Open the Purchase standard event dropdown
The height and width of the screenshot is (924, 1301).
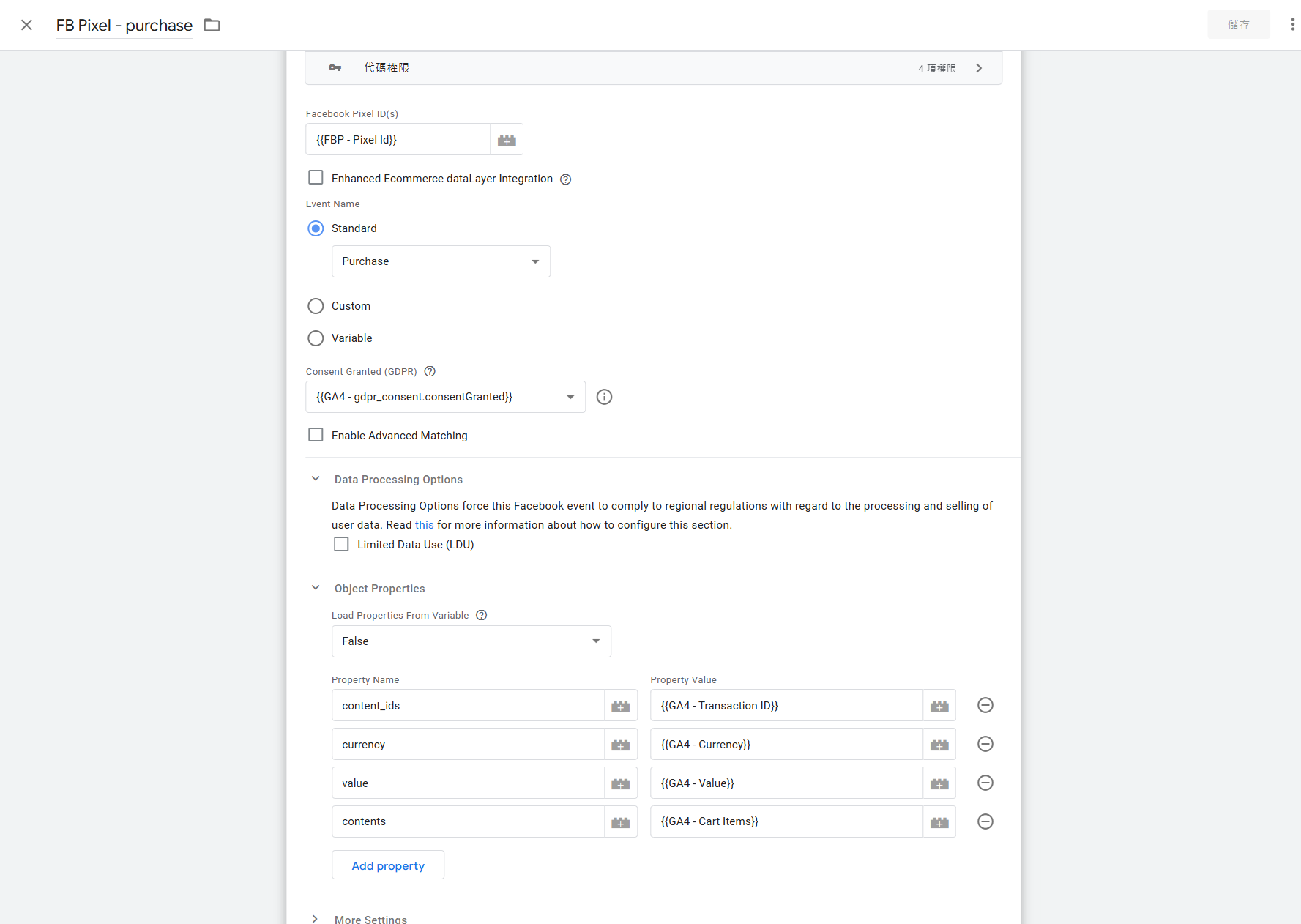(441, 261)
